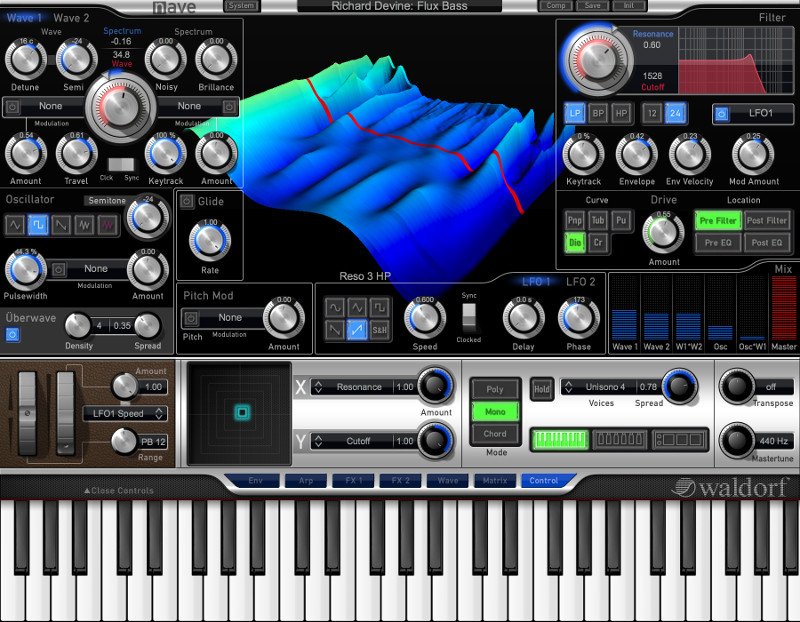Click the pitch bend wheel

click(28, 413)
